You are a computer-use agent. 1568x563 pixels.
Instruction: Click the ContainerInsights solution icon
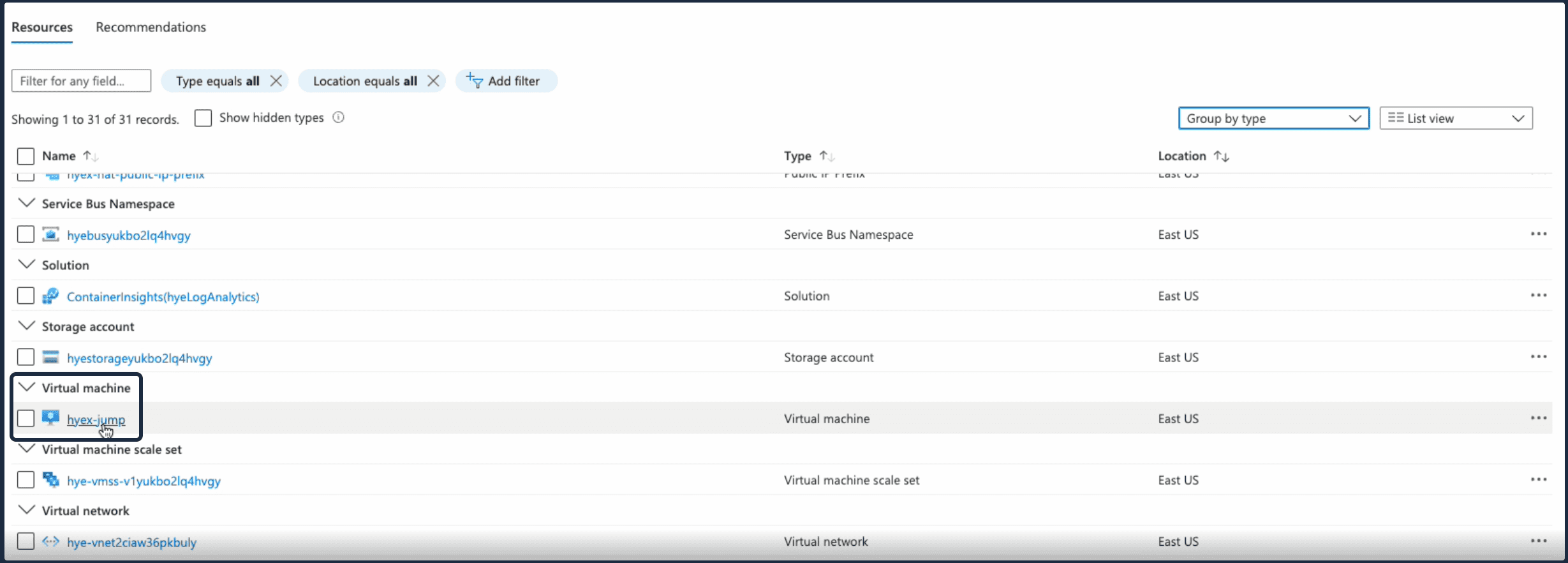point(50,296)
